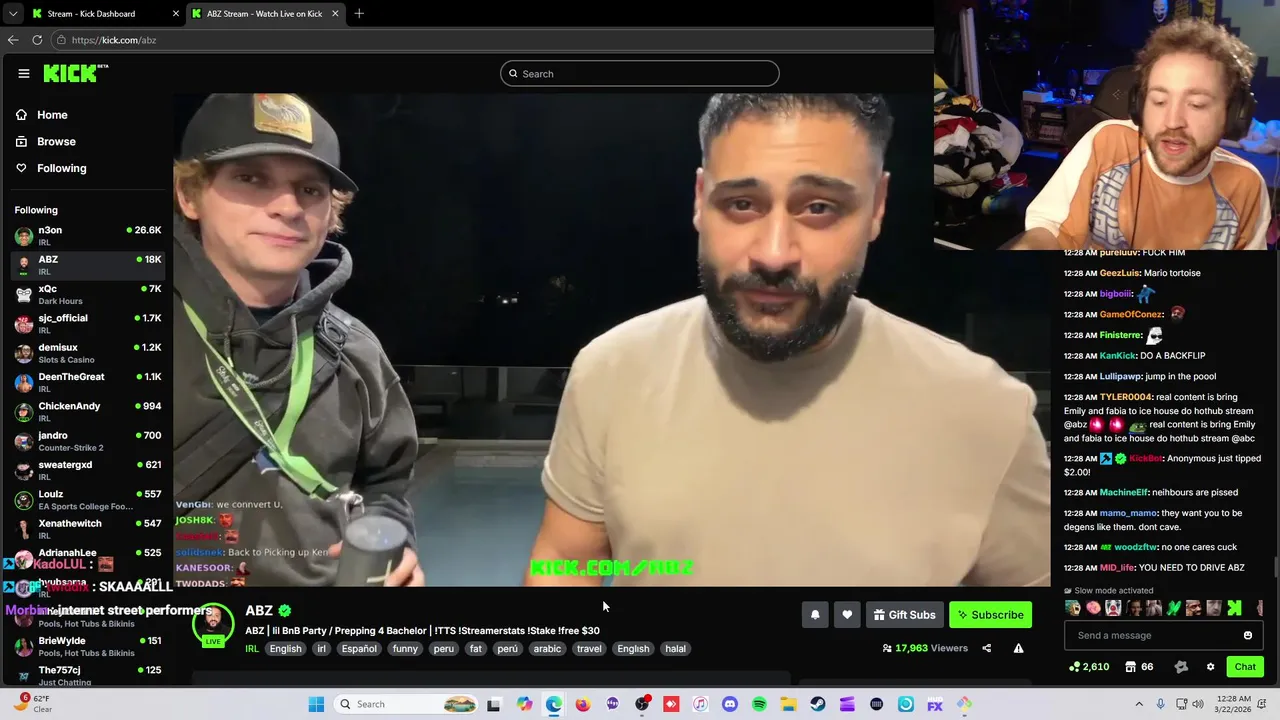
Task: Click the KICK logo in header
Action: [x=75, y=73]
